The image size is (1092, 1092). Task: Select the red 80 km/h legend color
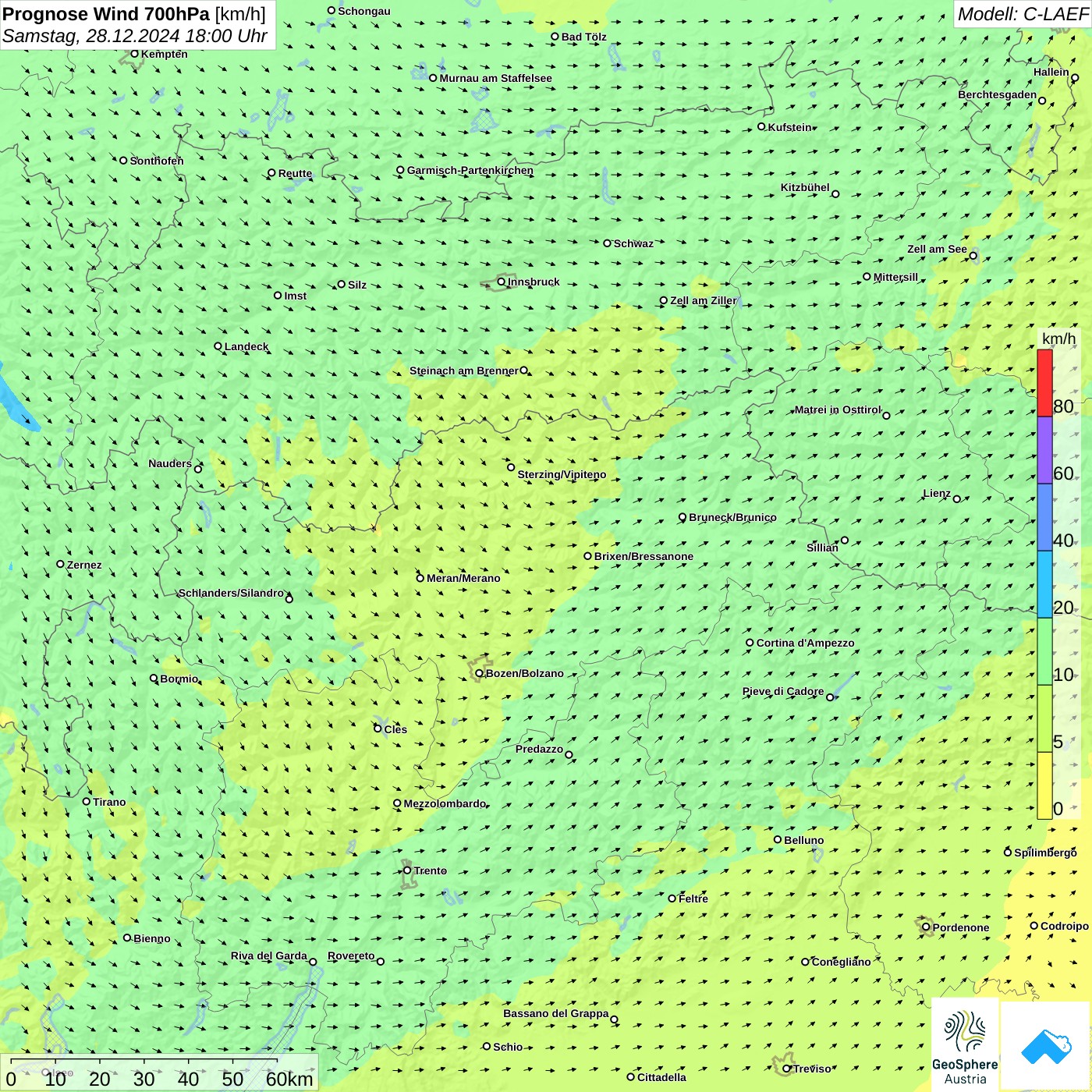(1044, 383)
